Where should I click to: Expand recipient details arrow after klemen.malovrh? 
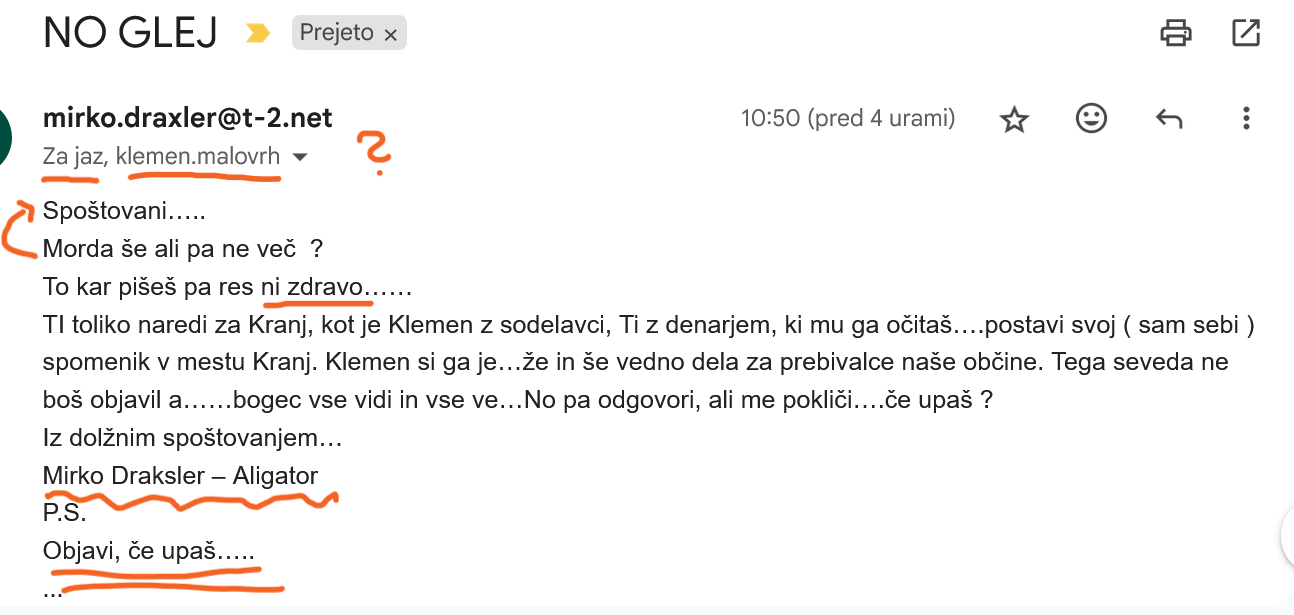point(300,157)
